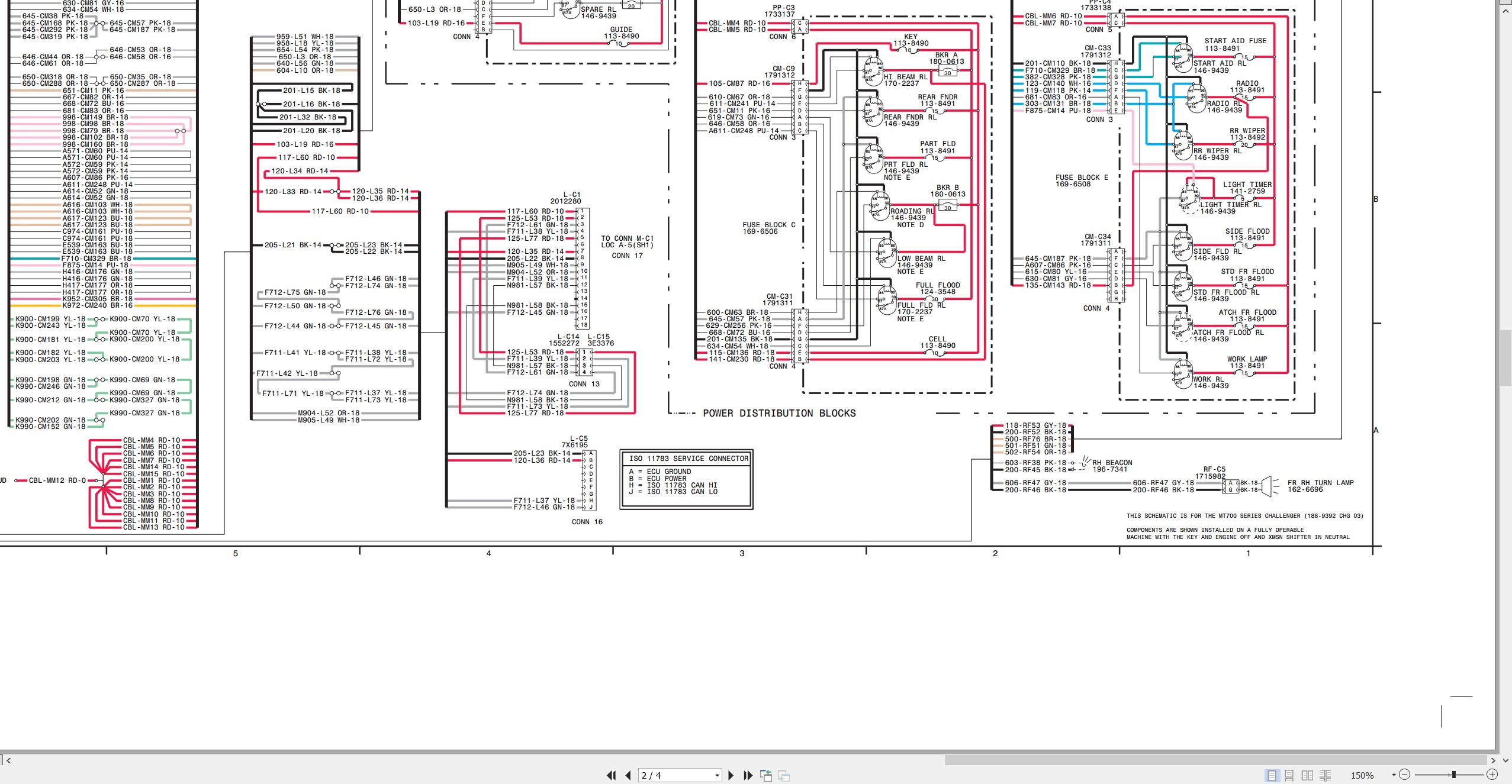Image resolution: width=1512 pixels, height=784 pixels.
Task: Click the POWER DISTRIBUTION BLOCKS label
Action: [x=779, y=413]
